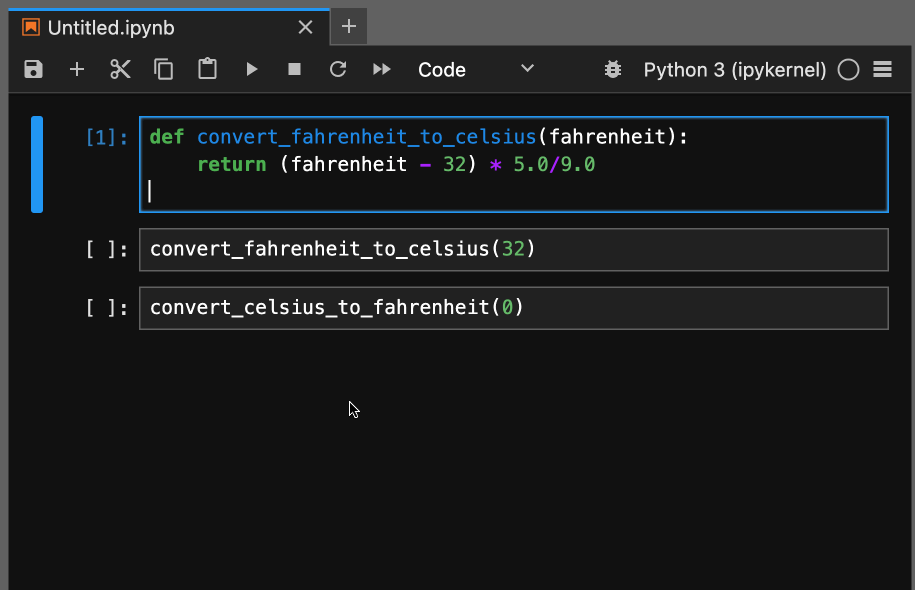The image size is (915, 590).
Task: Cut selected cell with scissors icon
Action: pyautogui.click(x=120, y=69)
